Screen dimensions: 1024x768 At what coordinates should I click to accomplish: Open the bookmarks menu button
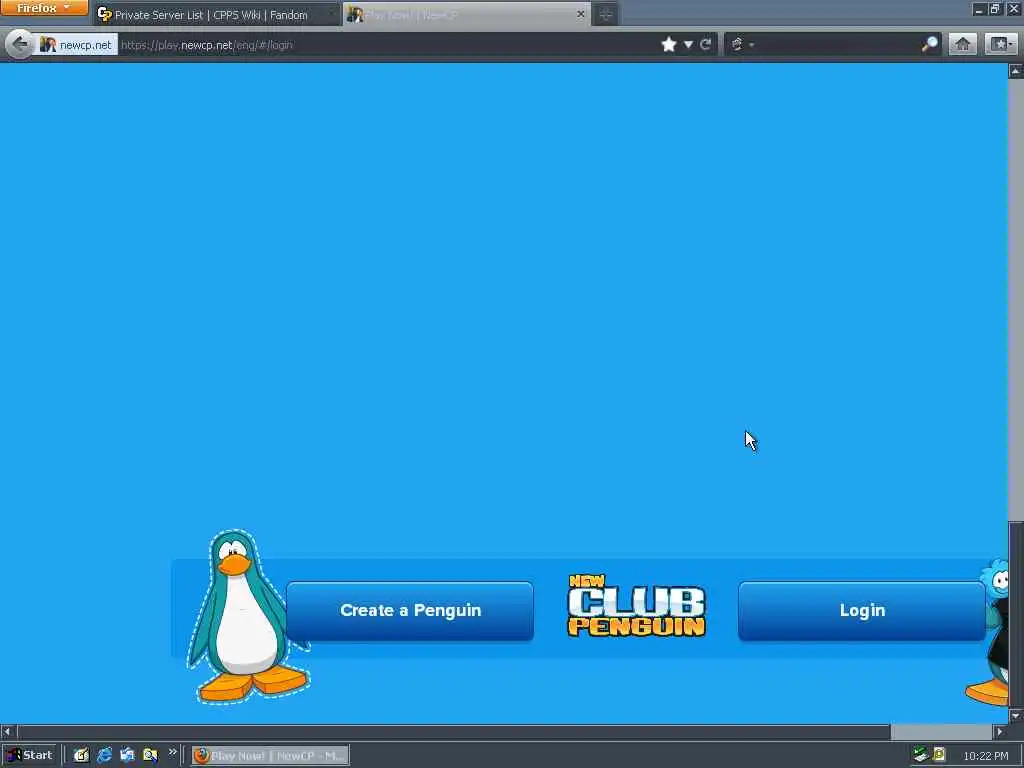tap(1000, 44)
